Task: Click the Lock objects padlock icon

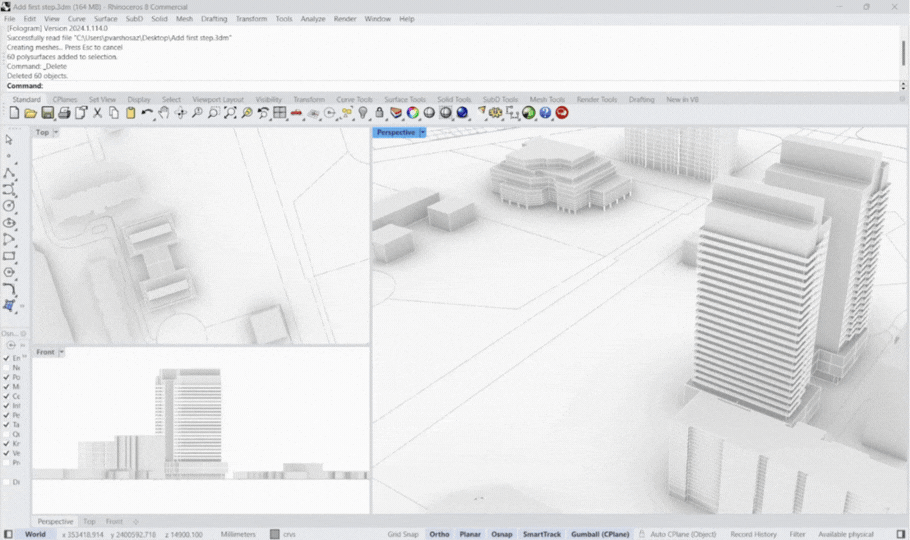Action: [x=380, y=113]
